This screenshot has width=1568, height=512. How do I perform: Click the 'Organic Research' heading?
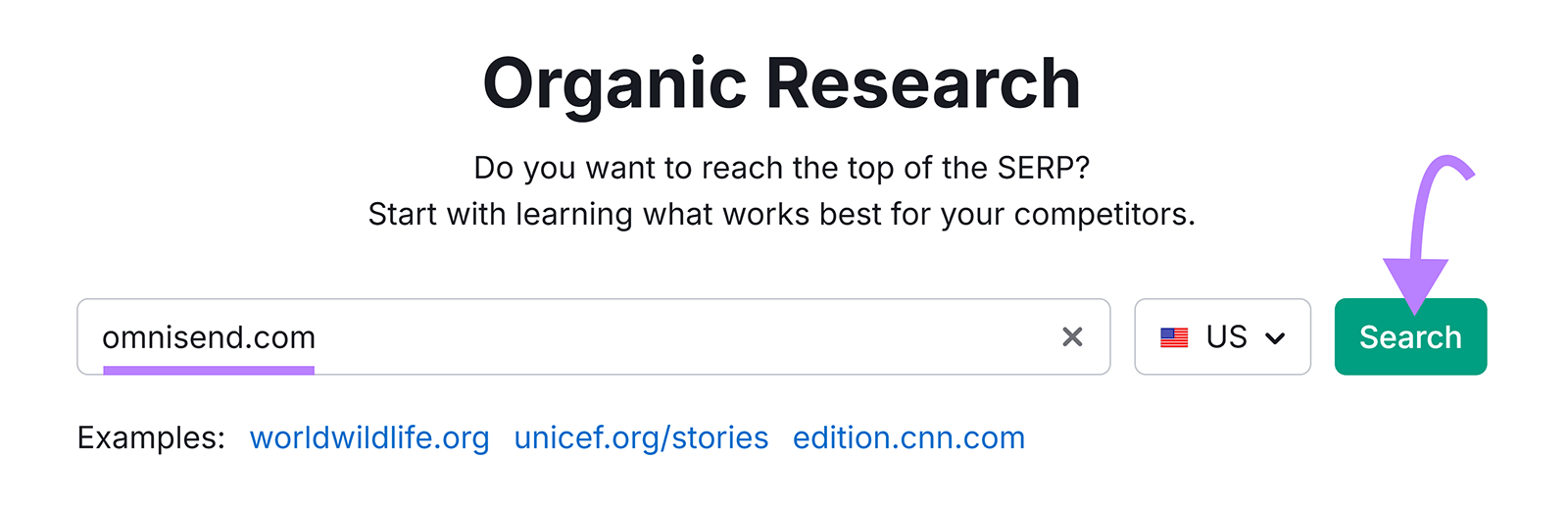pyautogui.click(x=781, y=83)
